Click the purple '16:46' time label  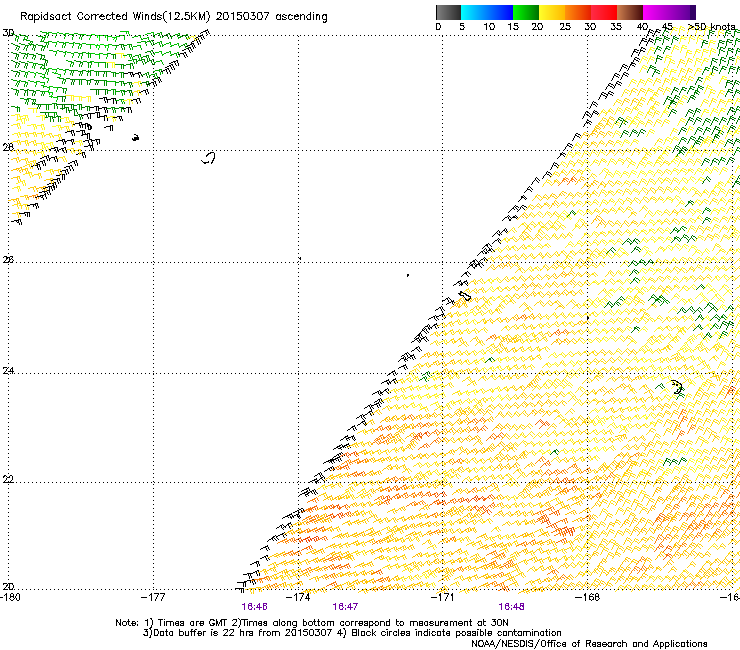click(x=254, y=607)
